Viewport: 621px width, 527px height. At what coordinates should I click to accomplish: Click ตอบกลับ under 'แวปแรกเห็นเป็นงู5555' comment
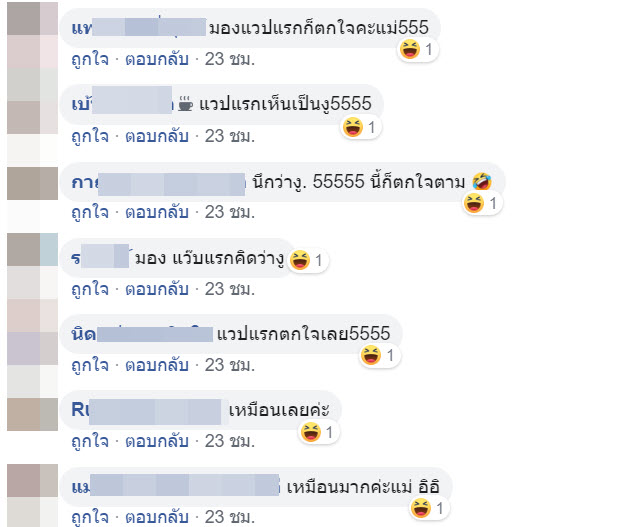point(156,136)
